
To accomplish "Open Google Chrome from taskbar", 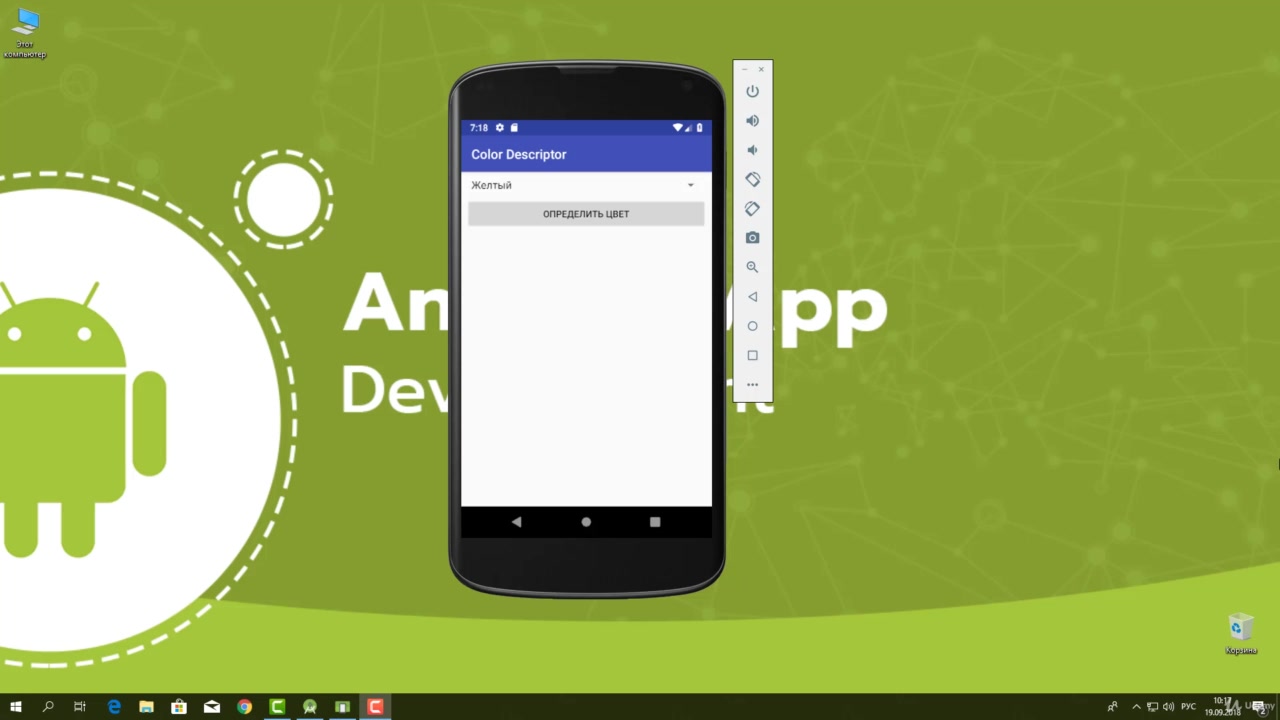I will coord(245,707).
